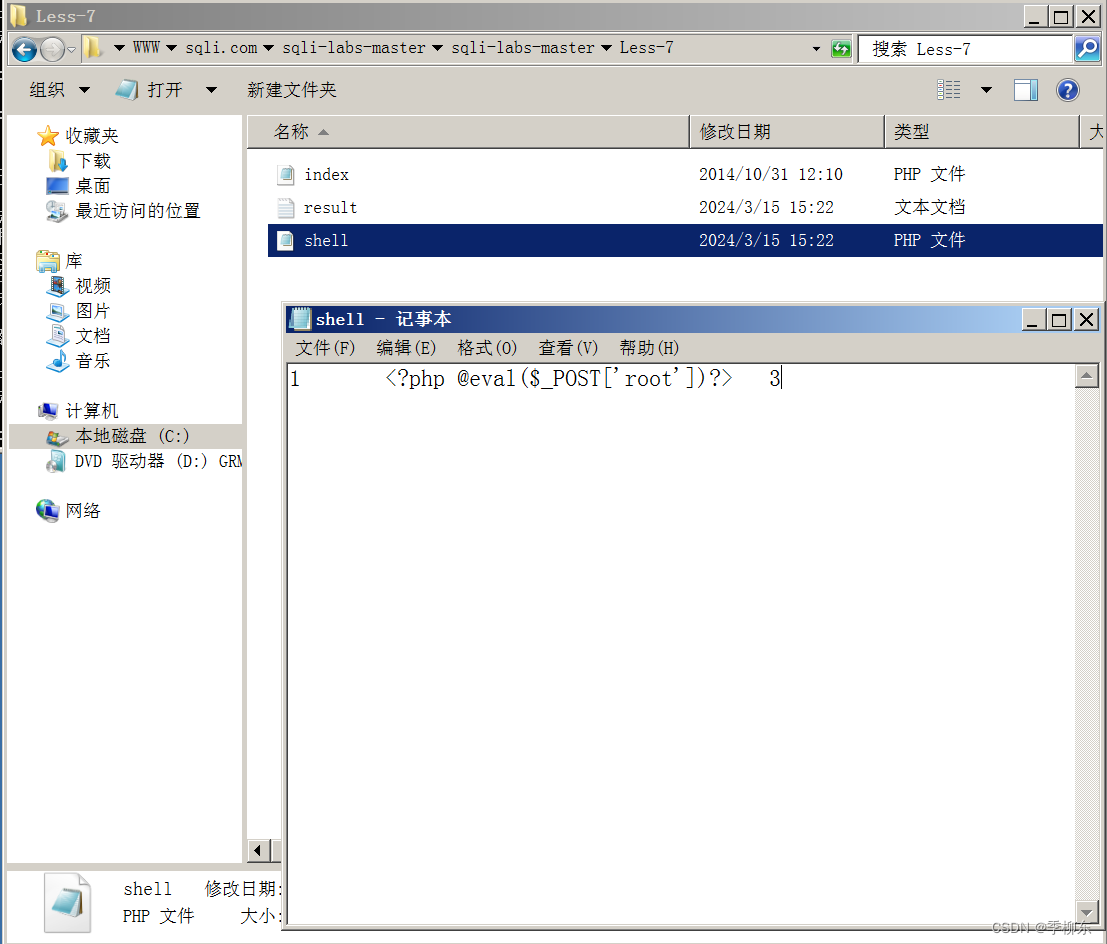Expand the arrow after WWW breadcrumb
This screenshot has height=944, width=1107.
point(171,48)
